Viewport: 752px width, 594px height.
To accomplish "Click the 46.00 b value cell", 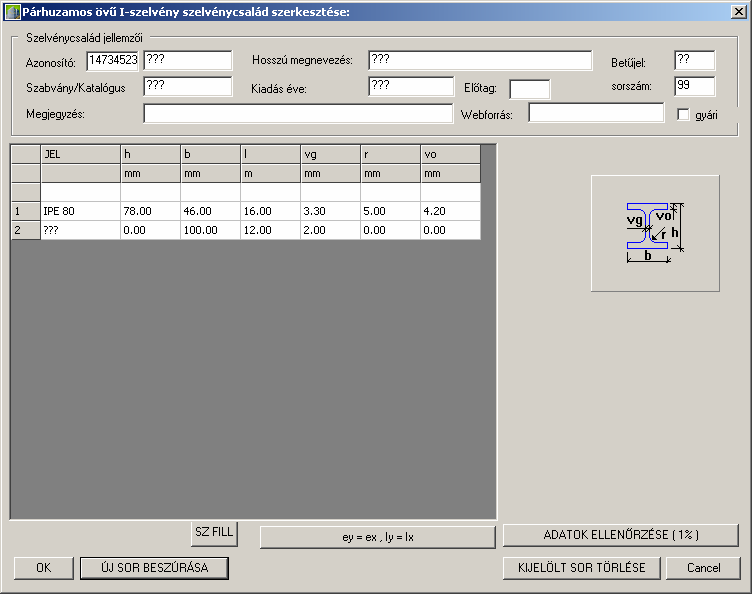I will tap(211, 211).
